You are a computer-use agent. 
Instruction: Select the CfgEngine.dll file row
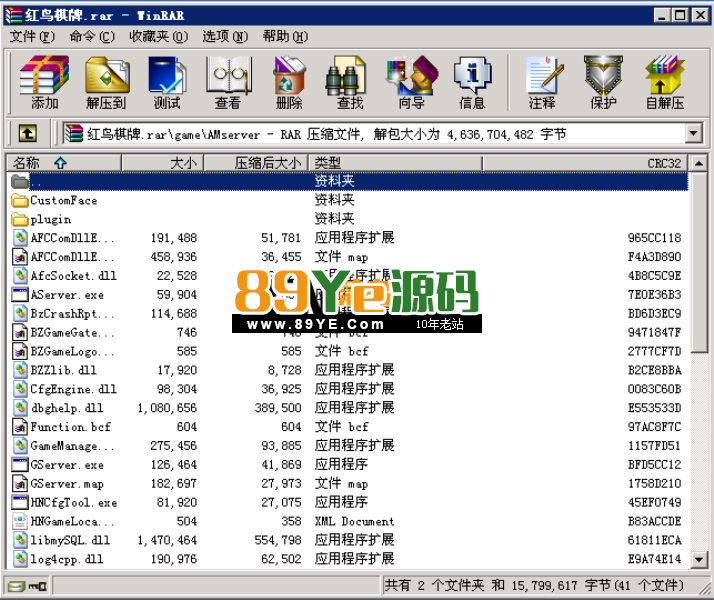coord(349,389)
